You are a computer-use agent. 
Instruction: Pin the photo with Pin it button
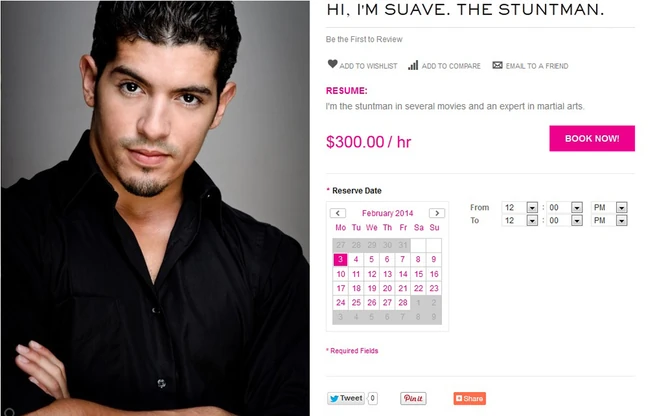click(x=413, y=398)
